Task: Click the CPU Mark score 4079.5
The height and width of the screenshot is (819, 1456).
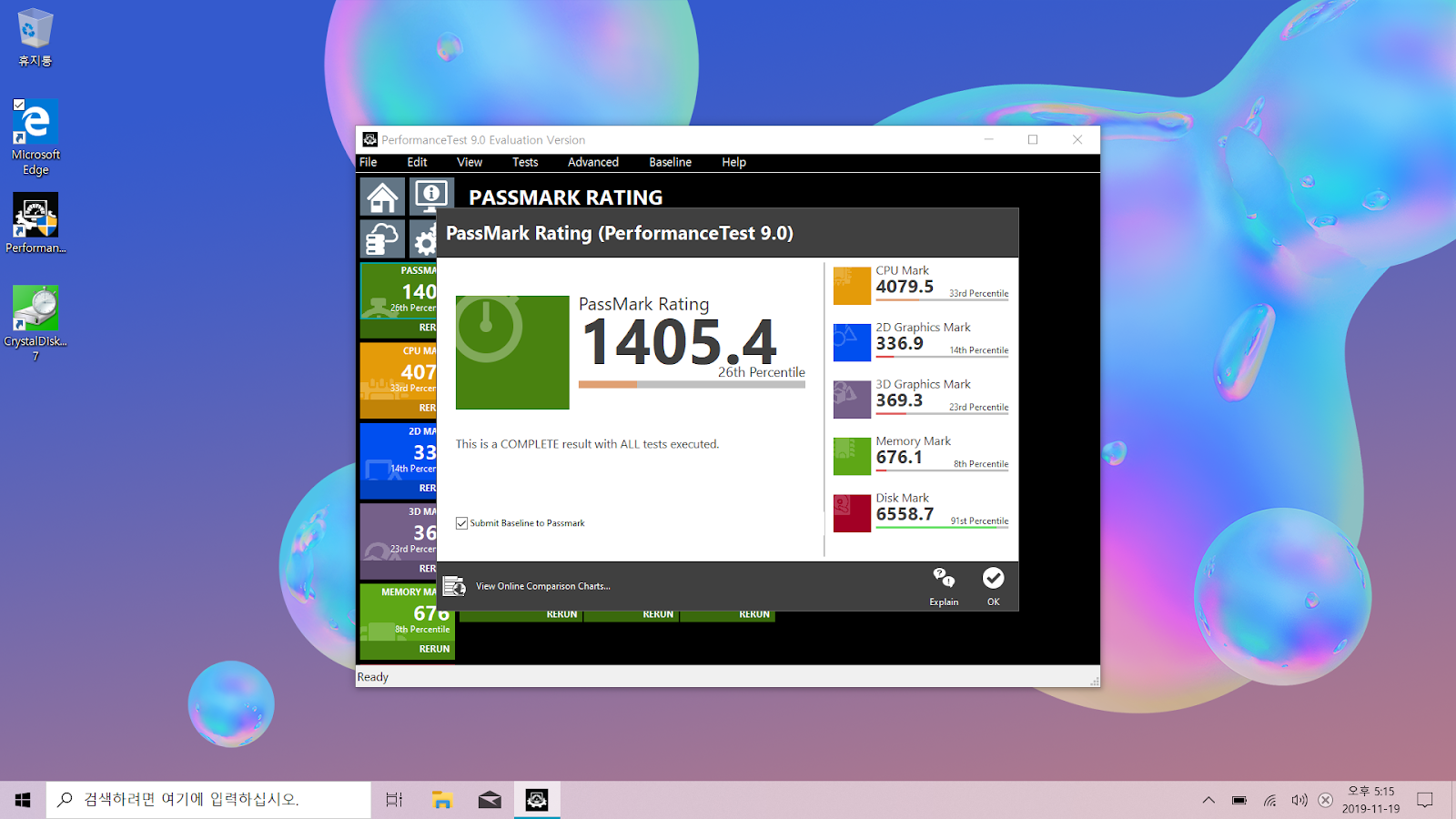Action: [x=905, y=287]
